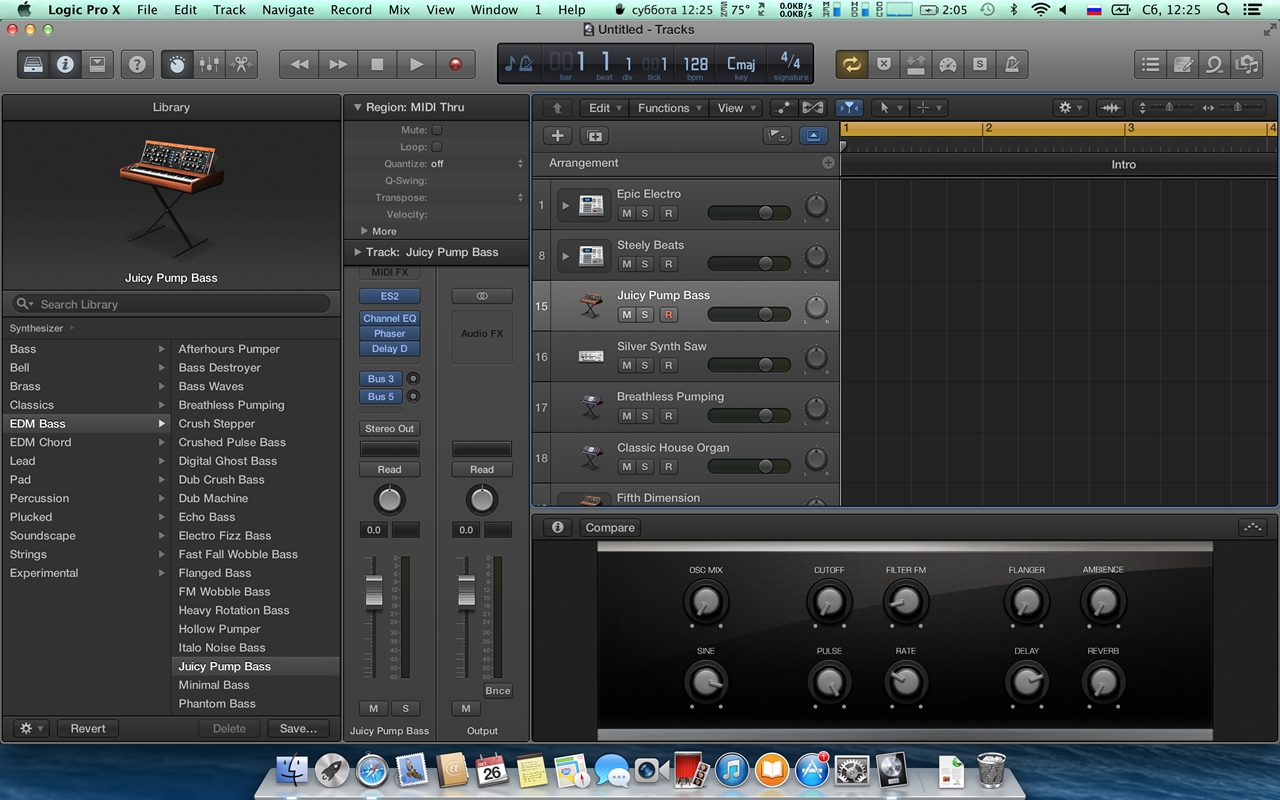
Task: Check the region Loop checkbox
Action: tap(437, 147)
